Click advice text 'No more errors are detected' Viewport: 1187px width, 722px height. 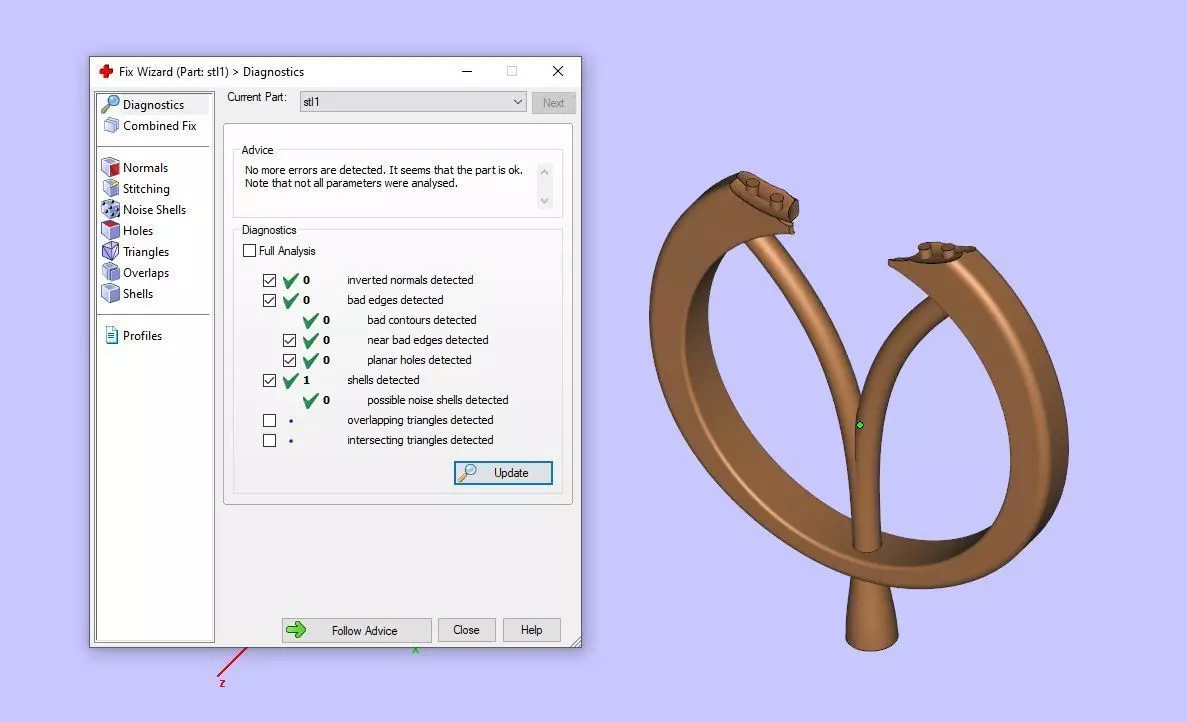click(x=314, y=170)
